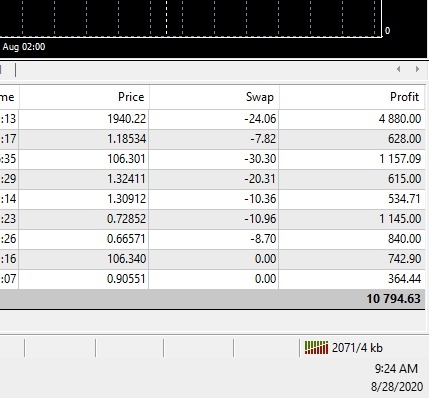Select the trade row with price 1940.22
The height and width of the screenshot is (398, 429).
[213, 119]
